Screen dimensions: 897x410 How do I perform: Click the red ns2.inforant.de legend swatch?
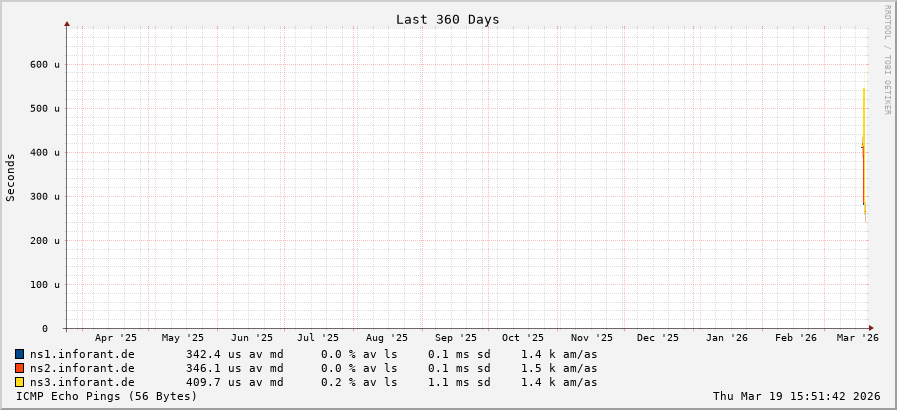pyautogui.click(x=20, y=368)
